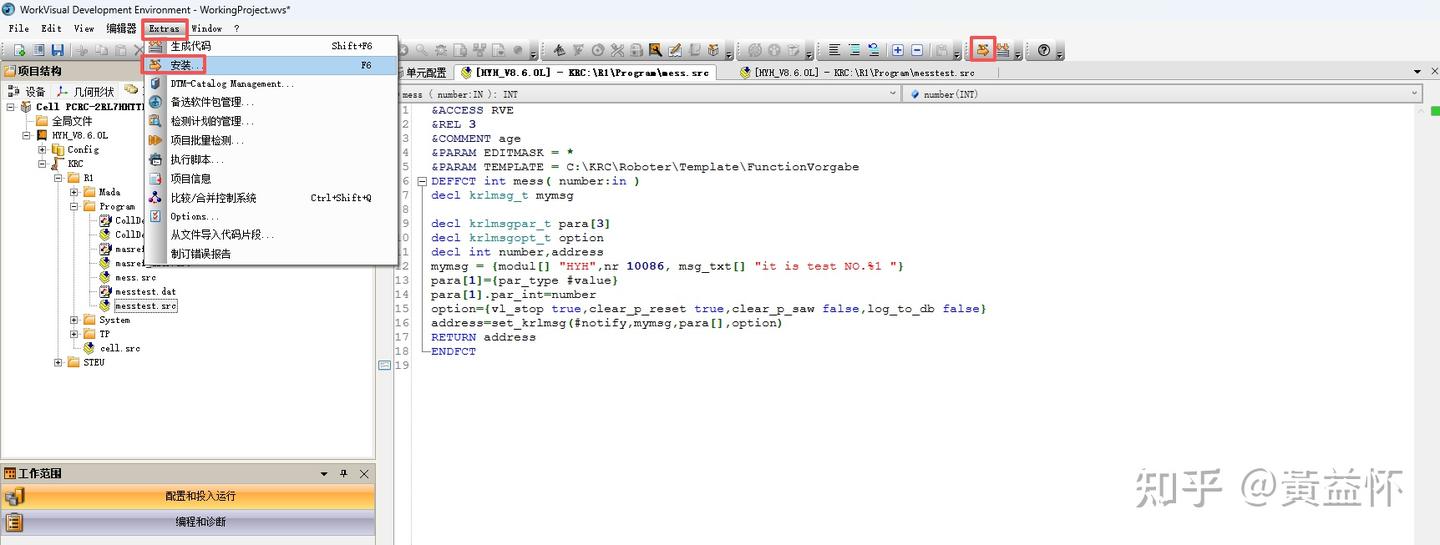Click the generate code icon beside Install
Viewport: 1440px width, 545px height.
[1003, 50]
